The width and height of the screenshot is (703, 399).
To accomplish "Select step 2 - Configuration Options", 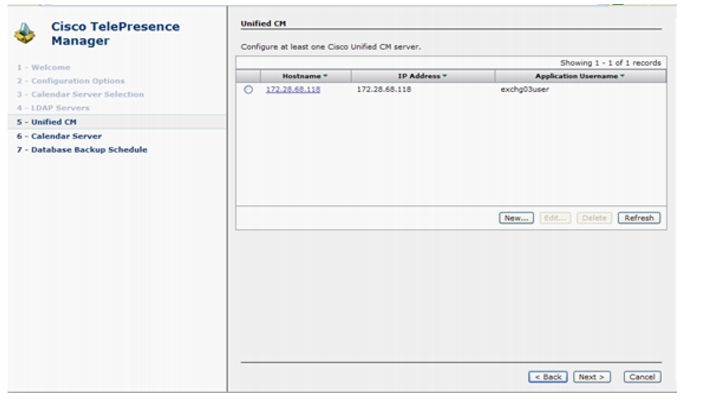I will pyautogui.click(x=71, y=81).
